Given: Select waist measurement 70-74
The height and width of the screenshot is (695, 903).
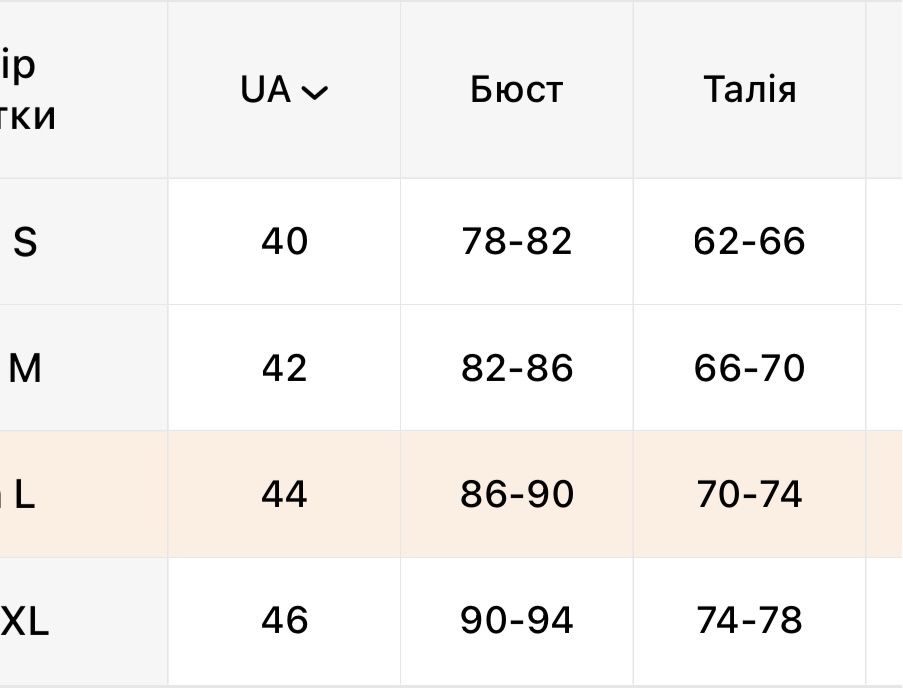Looking at the screenshot, I should 749,494.
